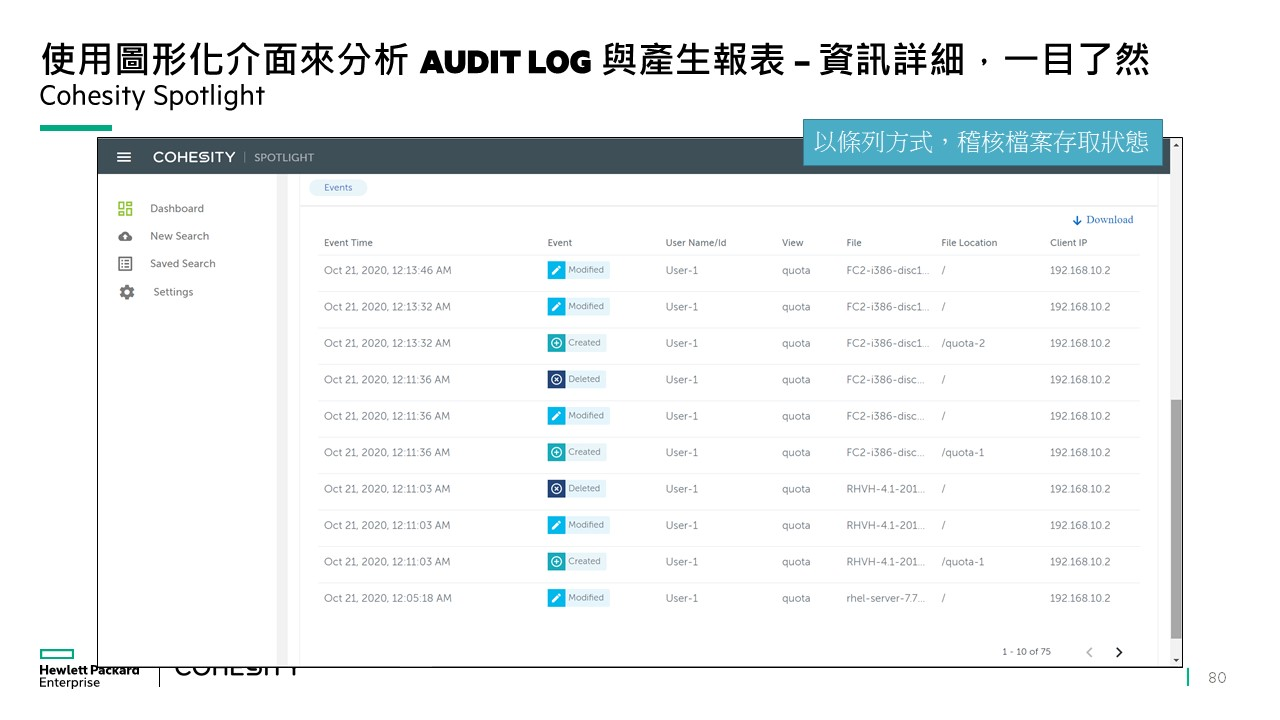Sort by Event Time column header
This screenshot has width=1280, height=720.
click(x=348, y=243)
